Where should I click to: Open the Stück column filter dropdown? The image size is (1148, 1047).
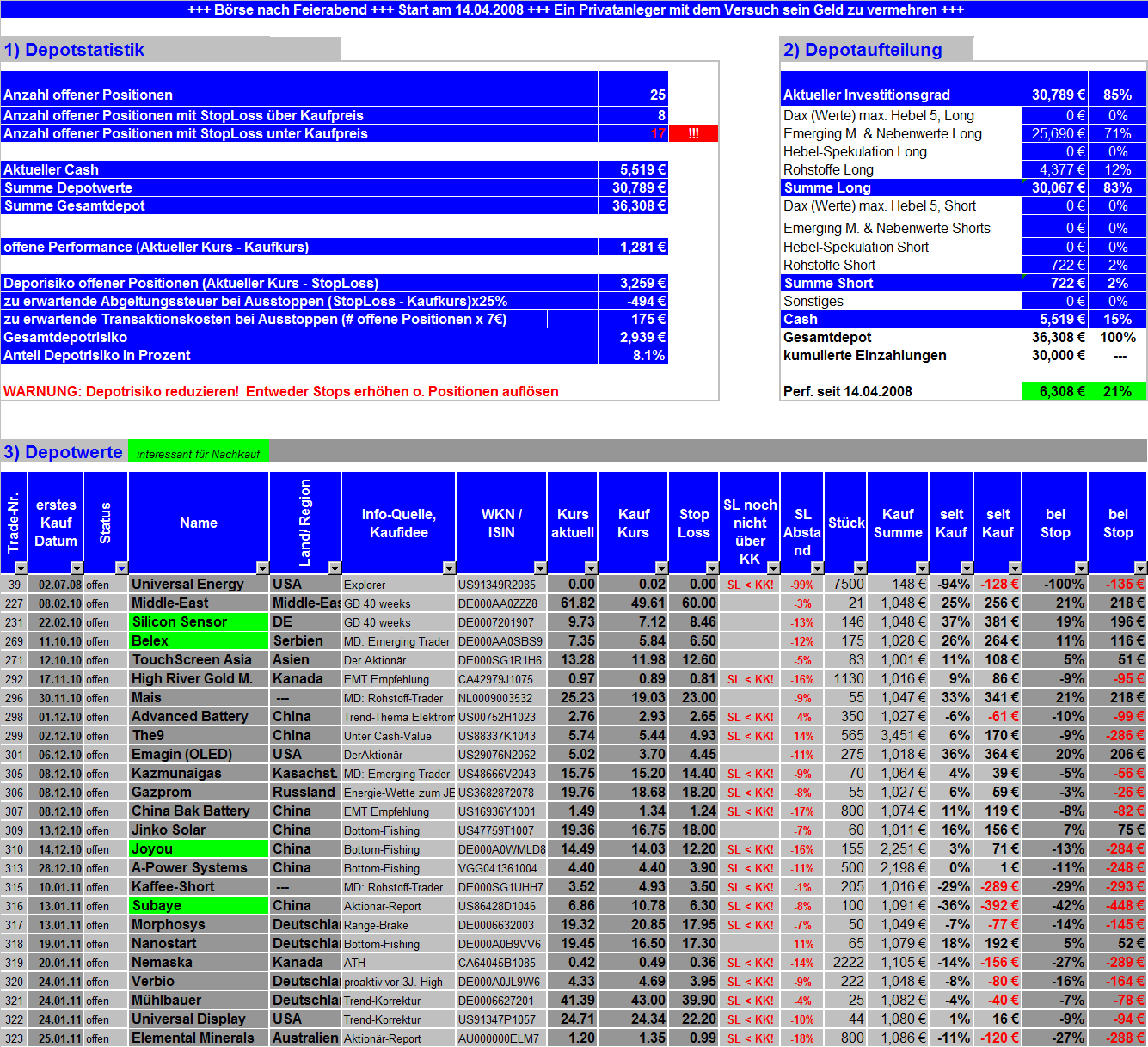click(859, 567)
